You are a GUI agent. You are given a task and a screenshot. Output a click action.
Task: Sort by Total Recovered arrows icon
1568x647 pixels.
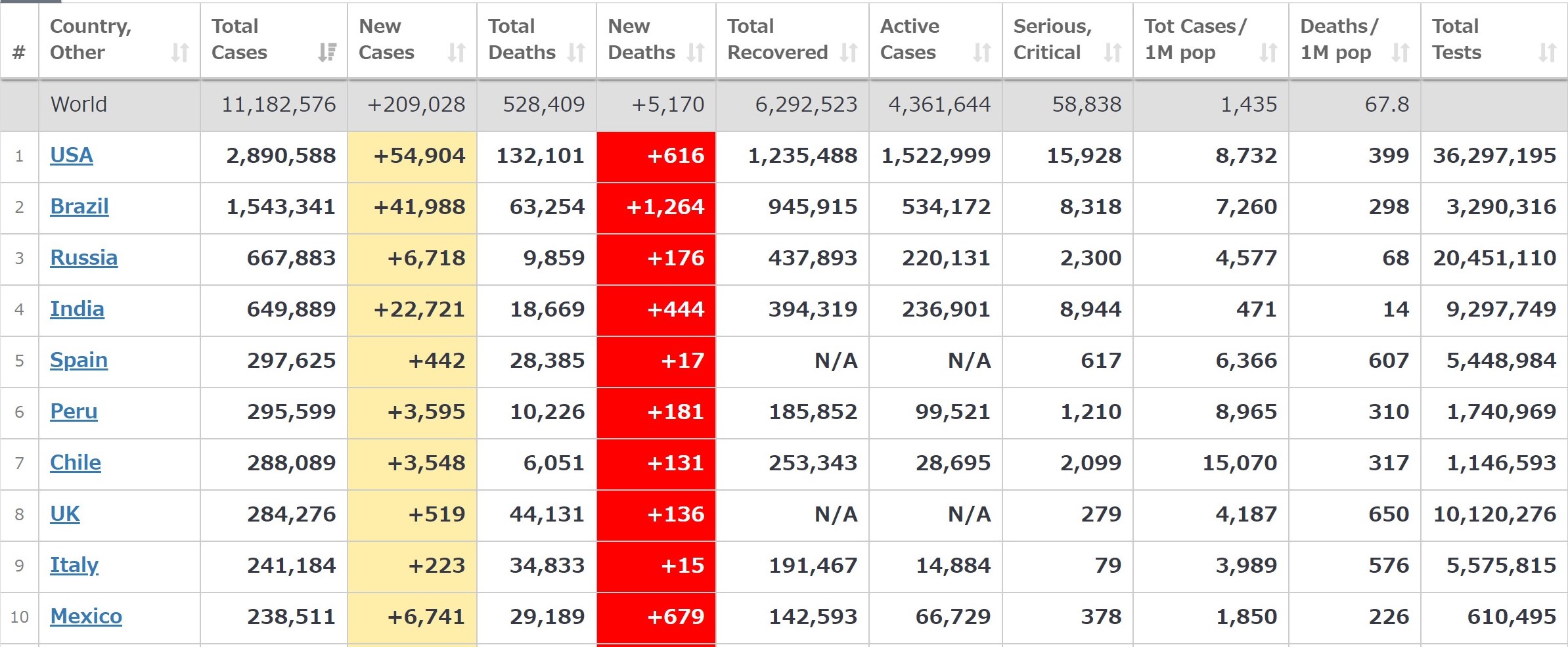coord(849,53)
